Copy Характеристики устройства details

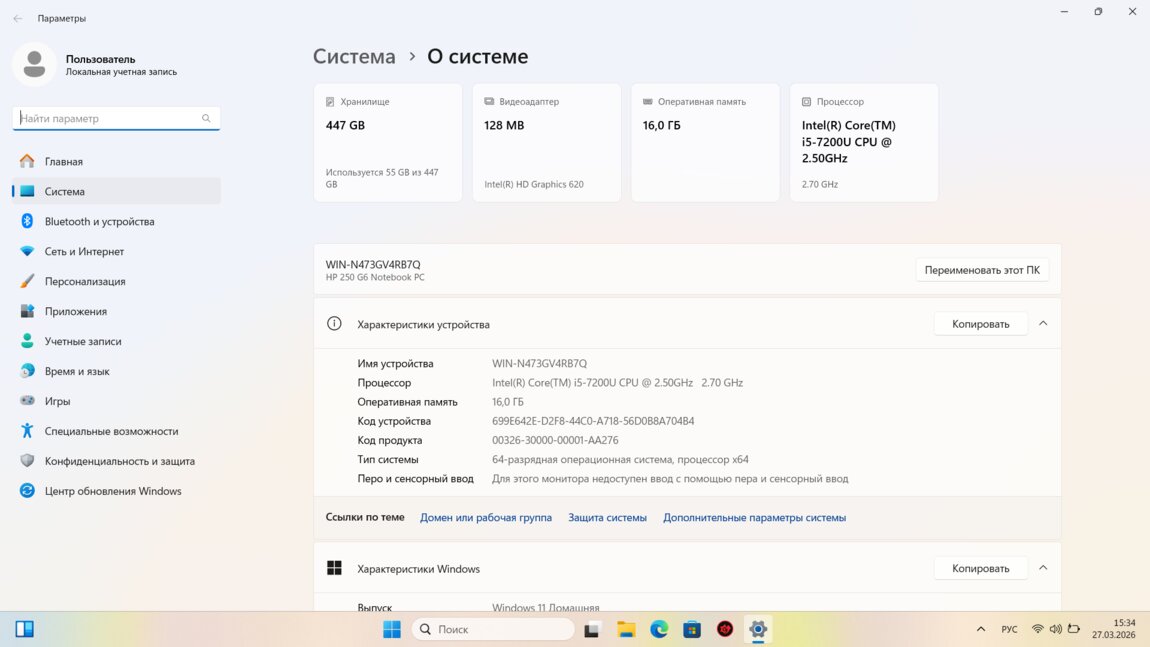[x=980, y=324]
